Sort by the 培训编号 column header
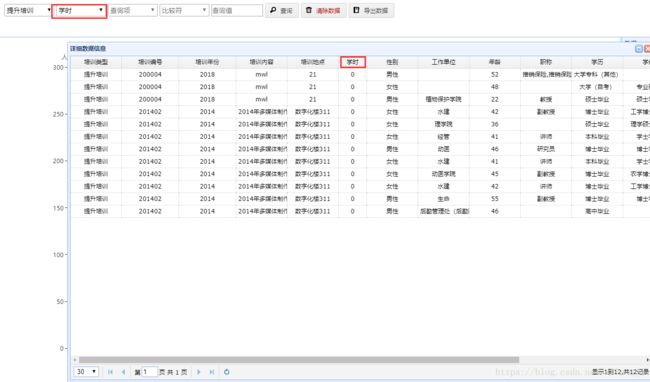 [x=150, y=62]
